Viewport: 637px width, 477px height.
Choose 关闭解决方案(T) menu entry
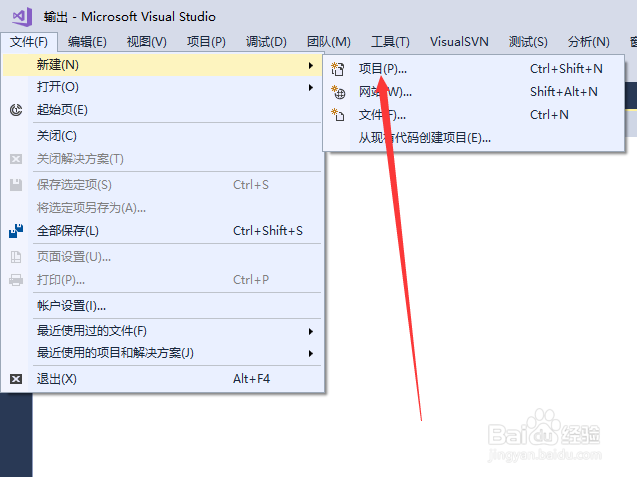click(163, 159)
